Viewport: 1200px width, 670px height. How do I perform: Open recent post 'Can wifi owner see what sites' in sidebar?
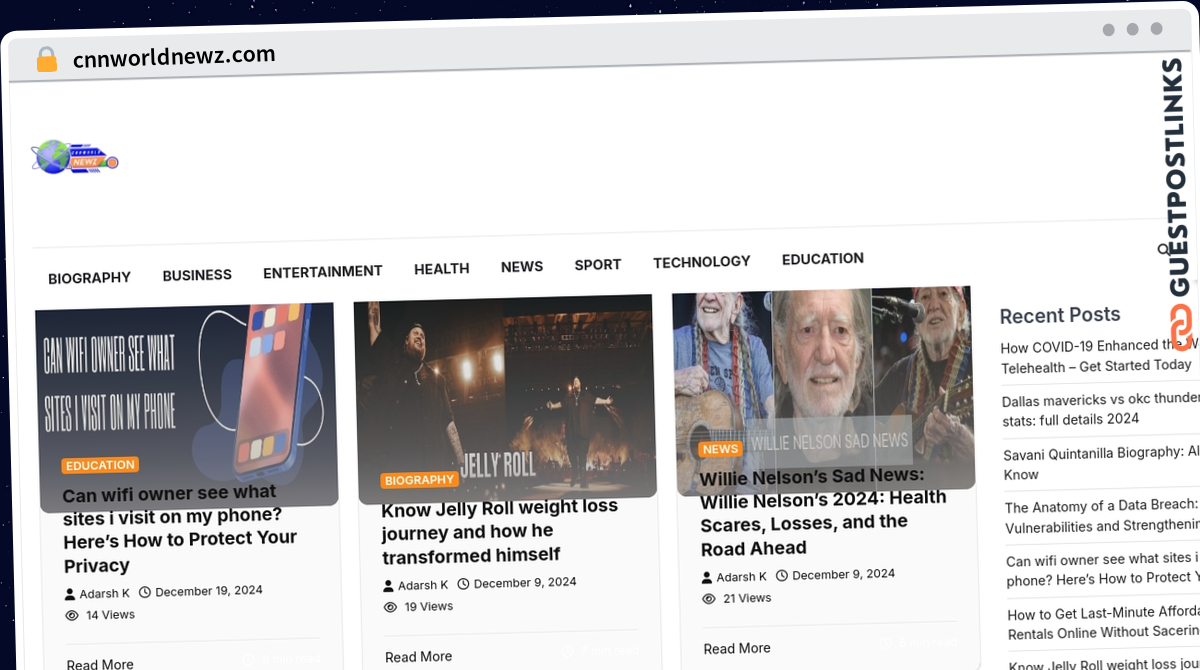pos(1102,569)
